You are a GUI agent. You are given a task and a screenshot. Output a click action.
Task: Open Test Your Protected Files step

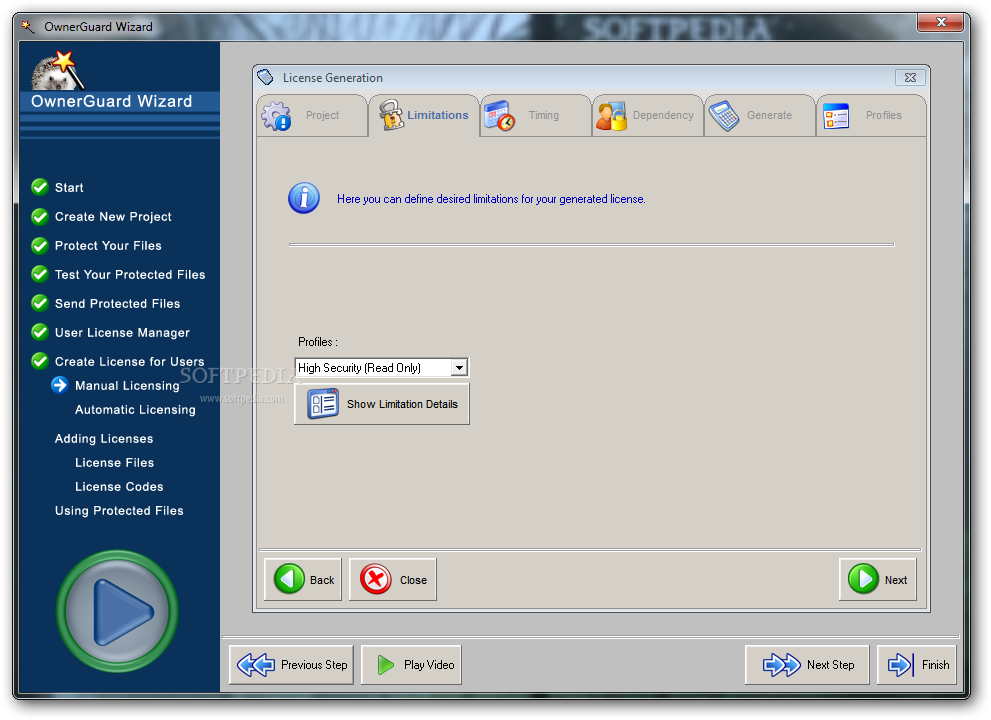[x=130, y=275]
